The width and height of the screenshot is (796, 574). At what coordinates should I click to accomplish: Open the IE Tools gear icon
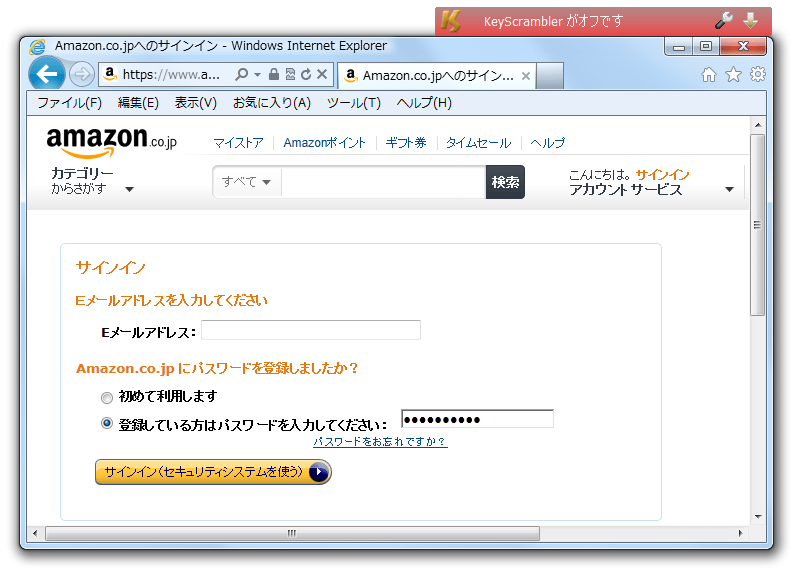click(x=757, y=75)
